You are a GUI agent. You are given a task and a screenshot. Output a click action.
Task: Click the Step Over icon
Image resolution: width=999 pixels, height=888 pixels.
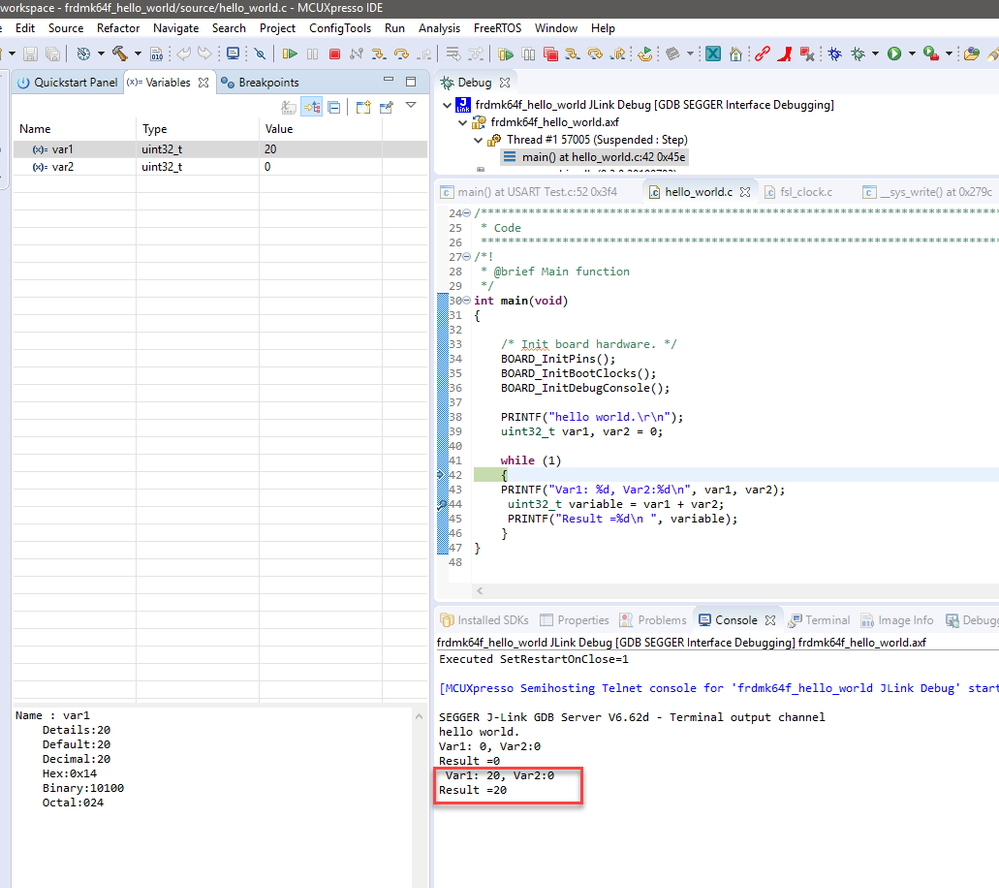coord(401,54)
